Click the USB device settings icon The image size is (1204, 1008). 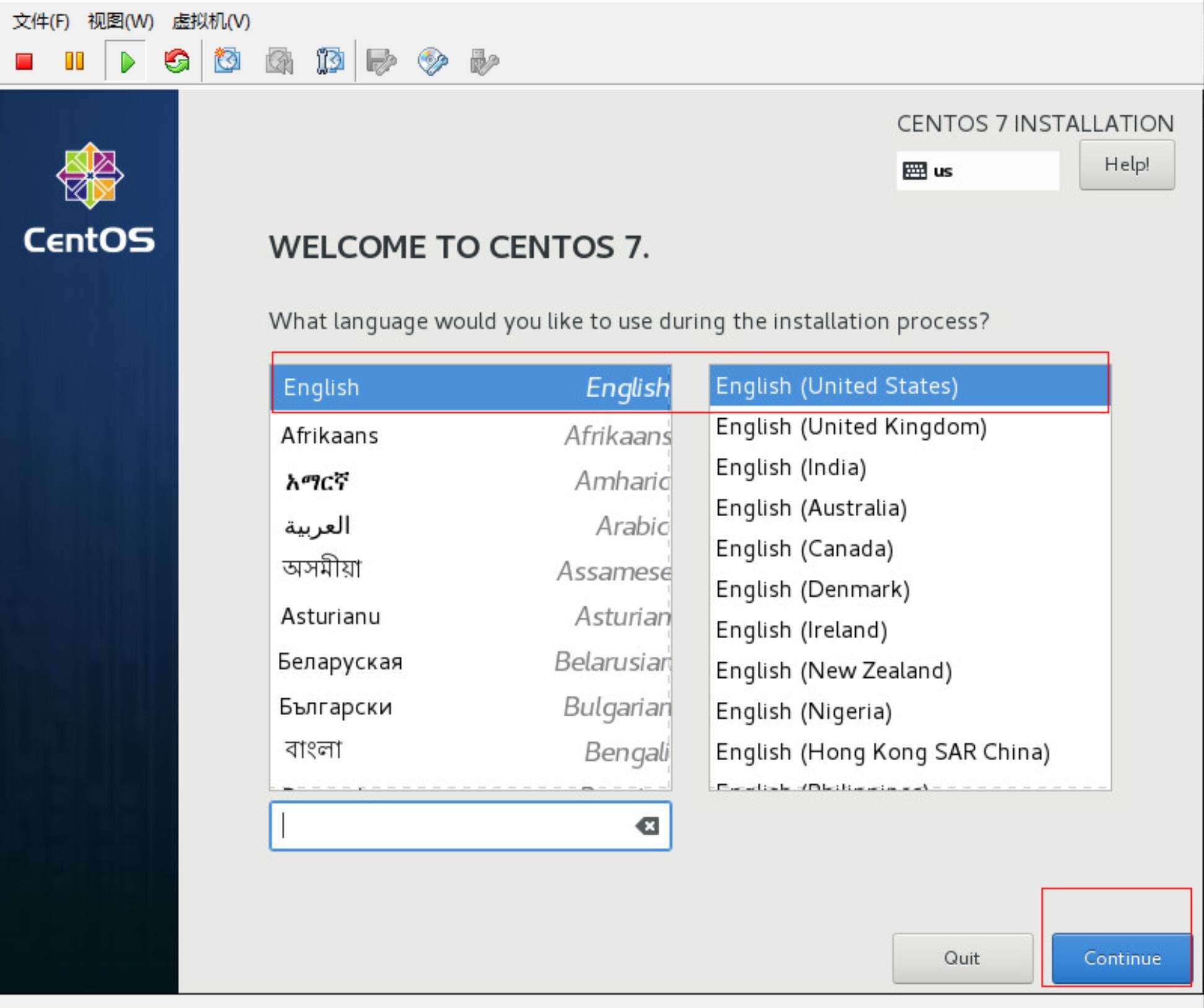click(x=484, y=61)
